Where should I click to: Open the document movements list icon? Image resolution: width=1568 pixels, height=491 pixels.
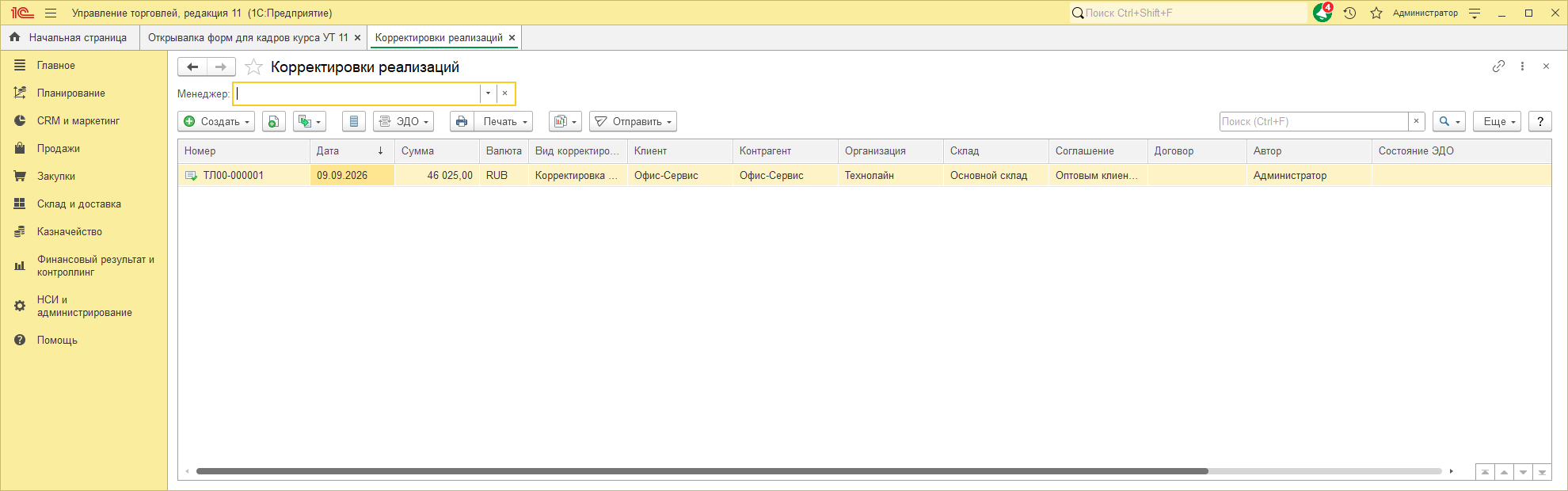(354, 121)
